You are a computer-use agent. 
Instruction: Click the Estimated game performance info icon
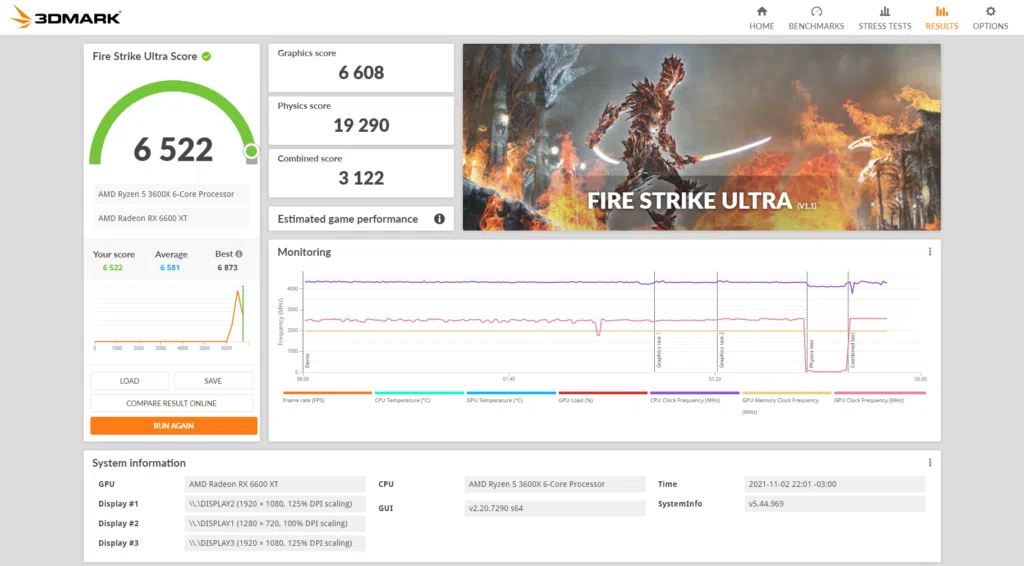440,219
